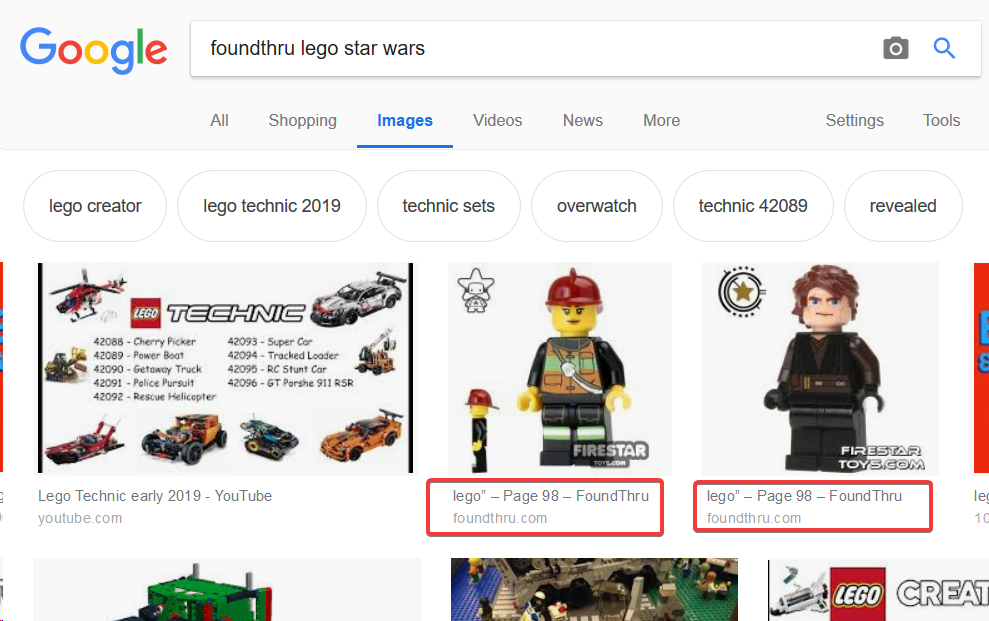Select the 'technic sets' suggestion chip
The width and height of the screenshot is (989, 621).
[x=448, y=206]
